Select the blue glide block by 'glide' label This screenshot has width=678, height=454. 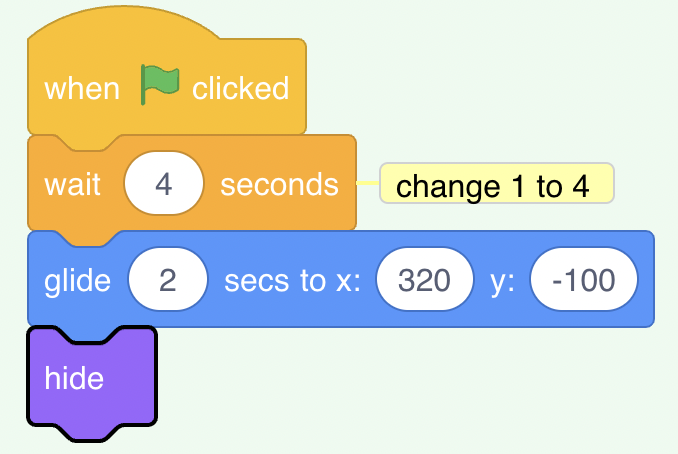tap(77, 281)
